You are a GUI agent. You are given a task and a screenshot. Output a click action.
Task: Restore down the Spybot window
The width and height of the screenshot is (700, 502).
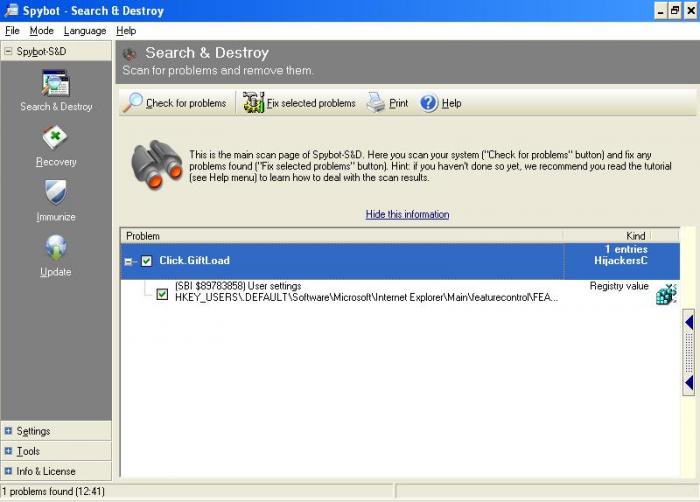(675, 11)
